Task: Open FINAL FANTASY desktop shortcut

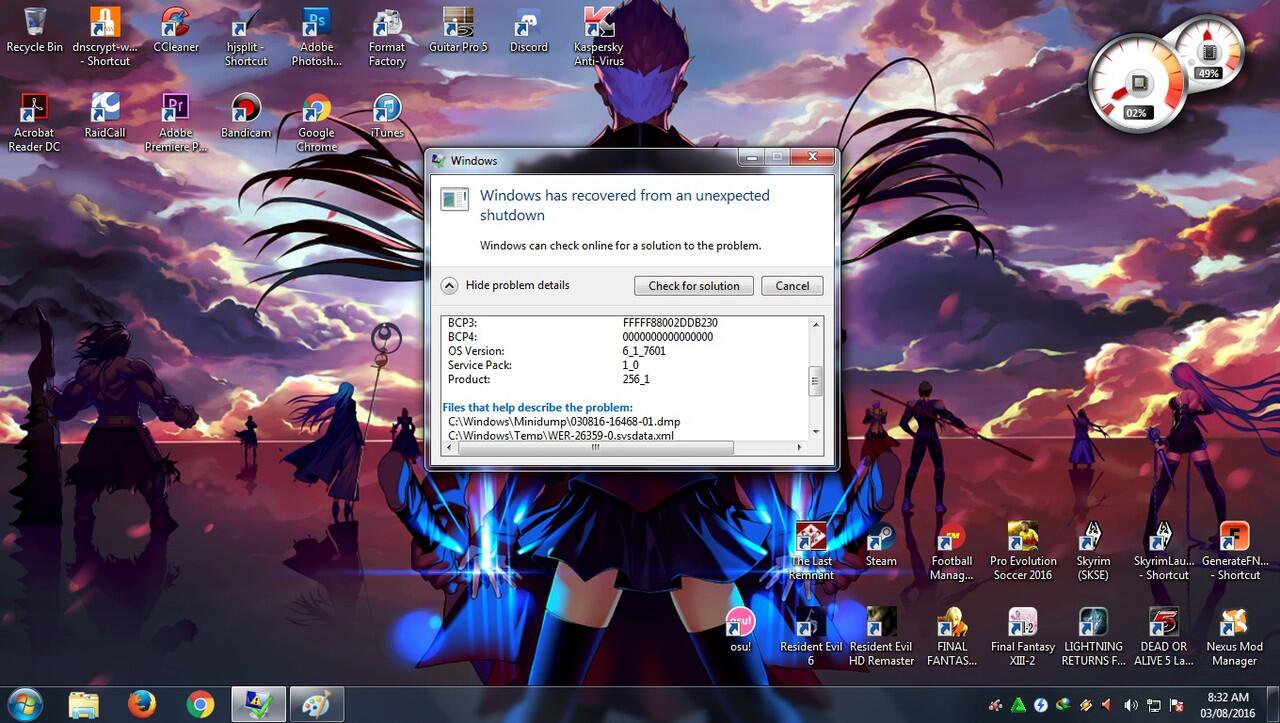Action: [951, 637]
